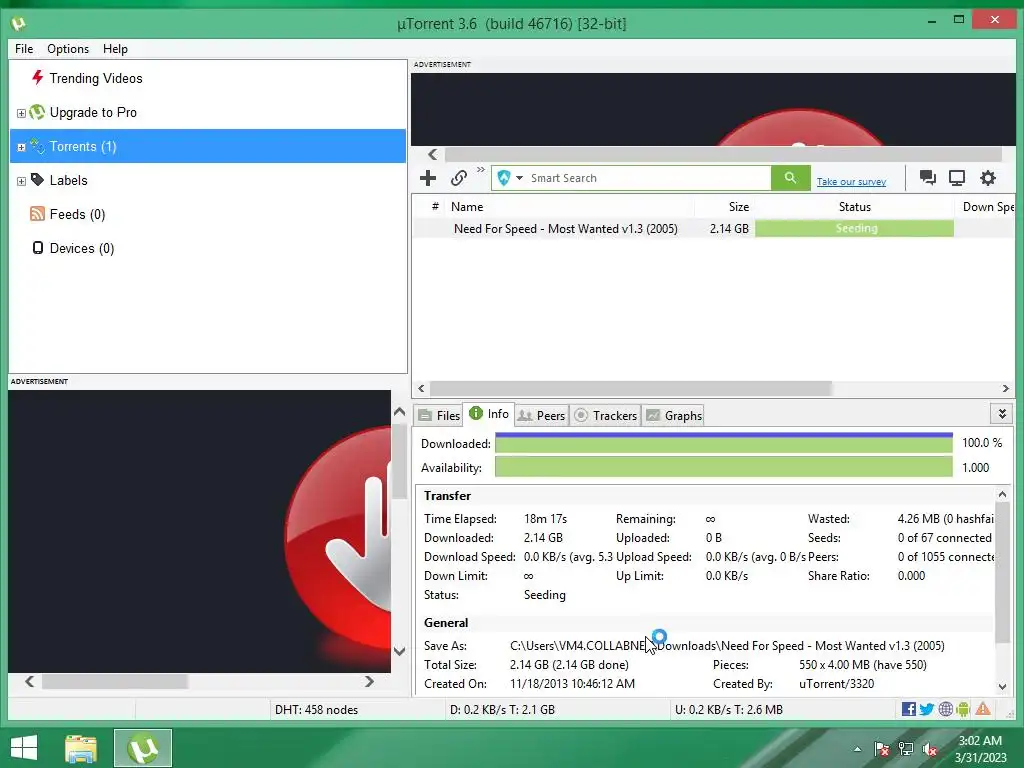Image resolution: width=1024 pixels, height=768 pixels.
Task: Select Upgrade to Pro item
Action: click(x=93, y=112)
